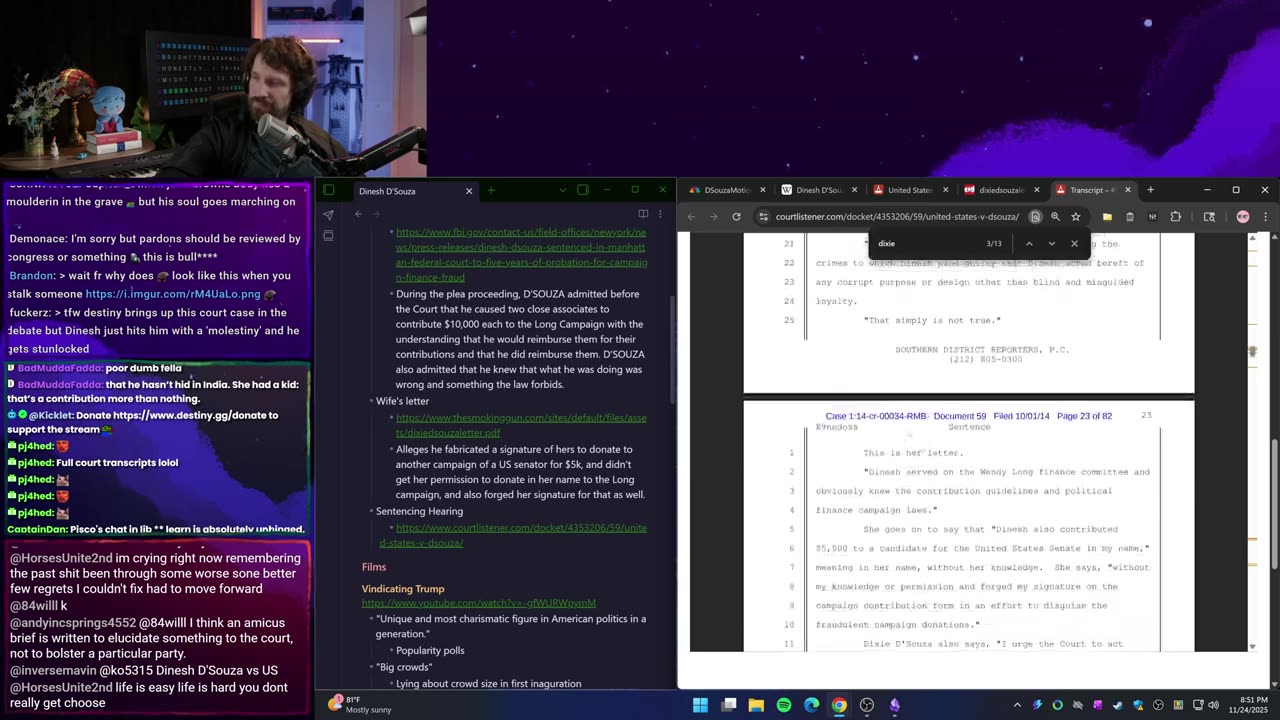
Task: Open Spotify from the taskbar
Action: tap(784, 705)
